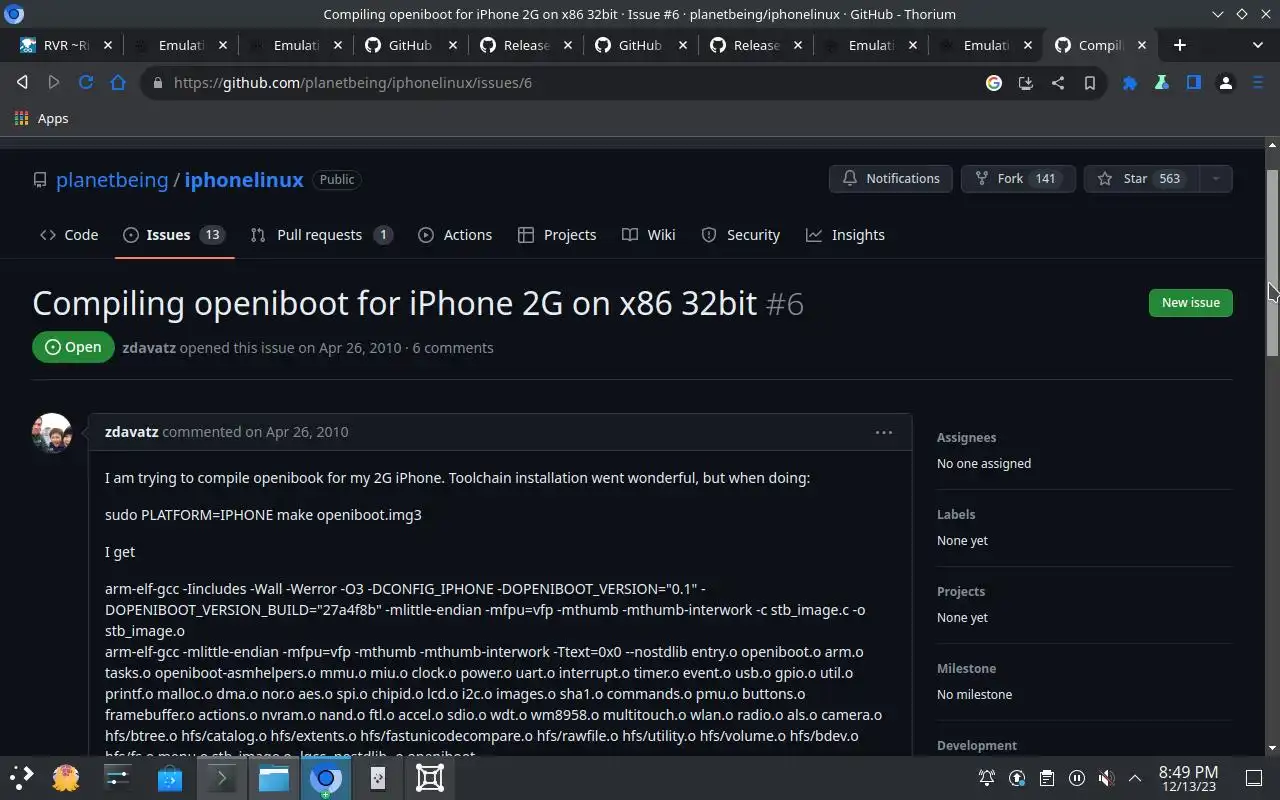Open the Security tab

741,235
